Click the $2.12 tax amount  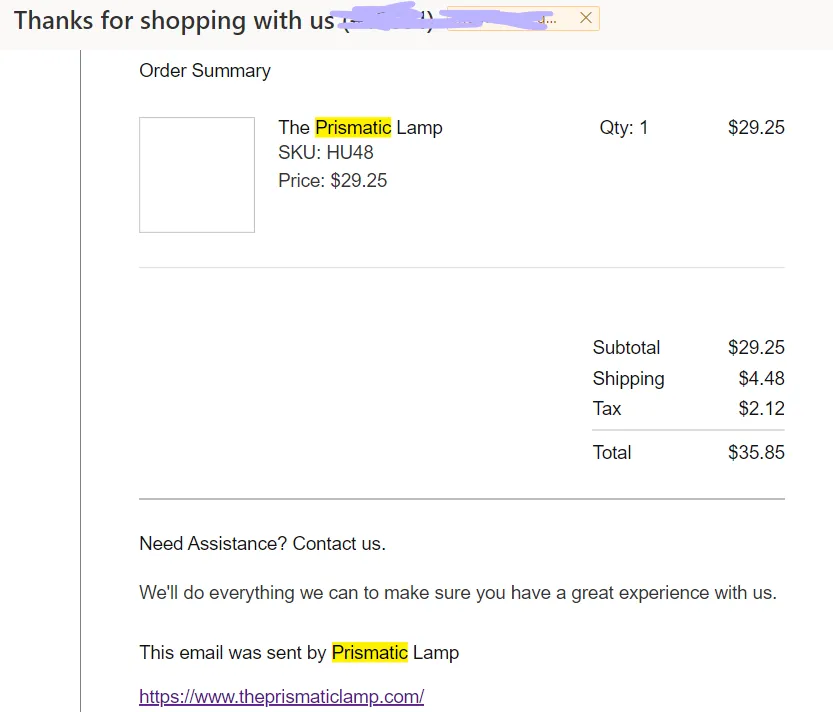[761, 409]
